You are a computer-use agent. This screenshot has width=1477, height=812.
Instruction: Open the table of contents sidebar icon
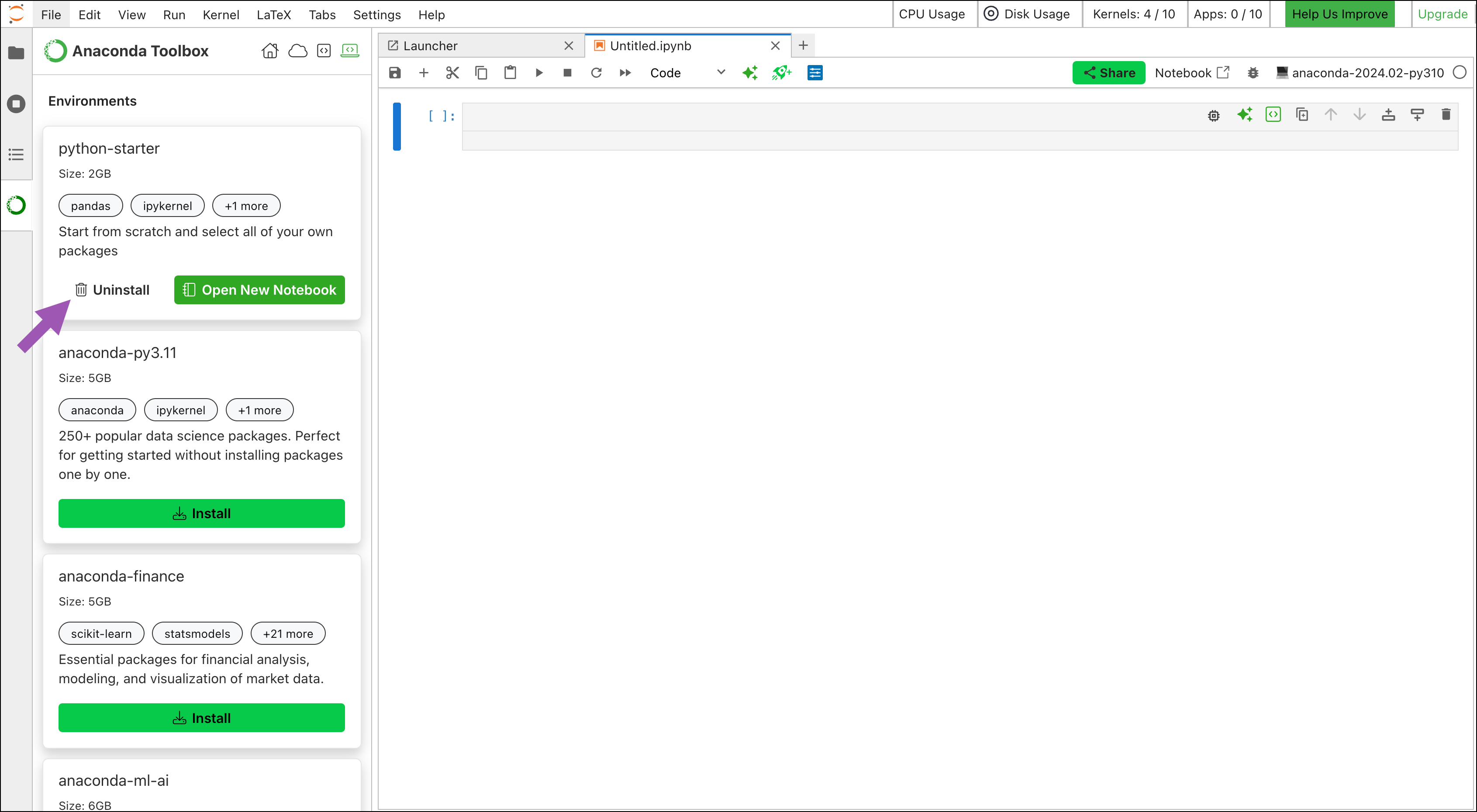[16, 155]
